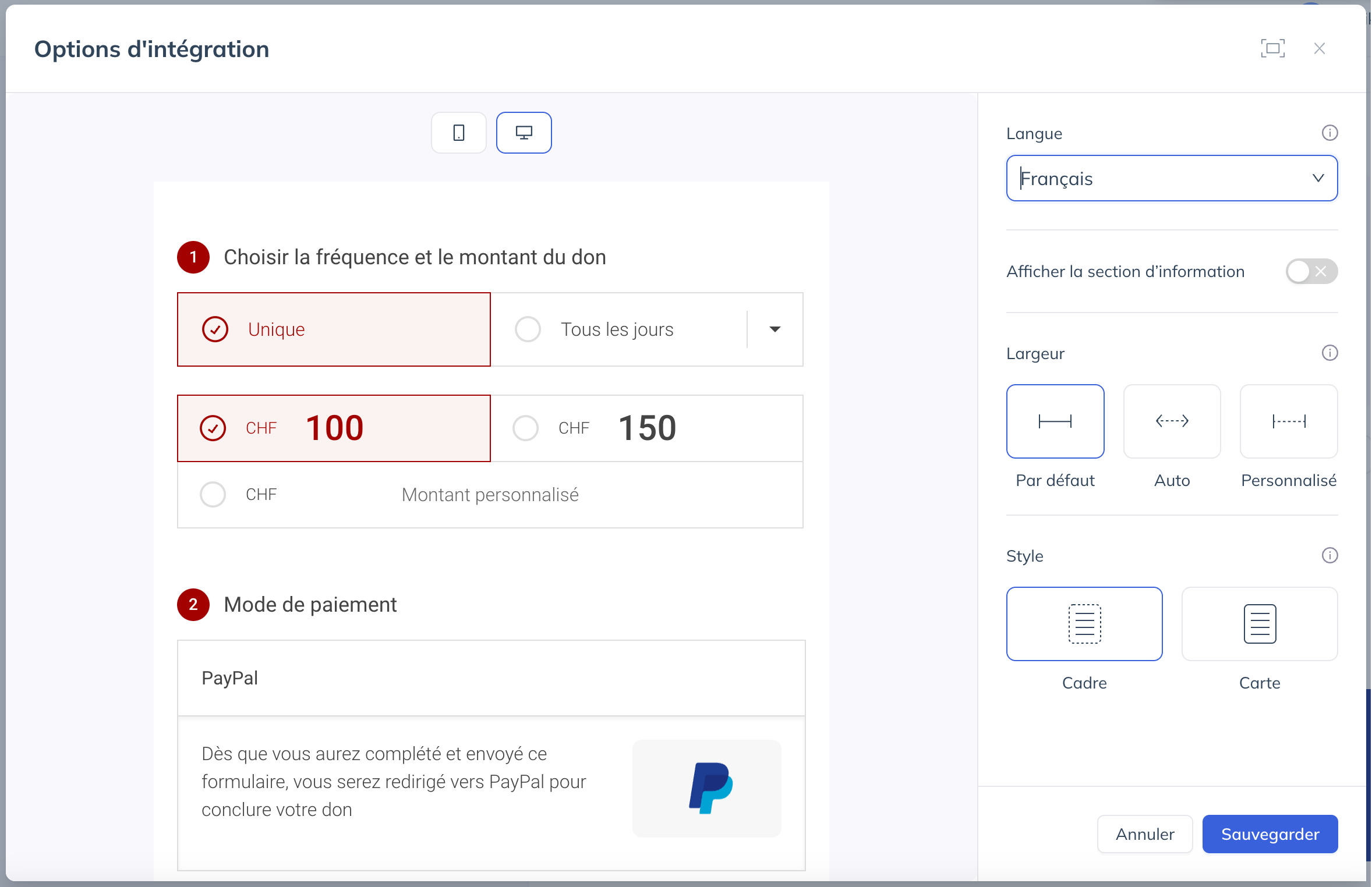Click info icon next to Style
Image resolution: width=1372 pixels, height=887 pixels.
pyautogui.click(x=1329, y=555)
